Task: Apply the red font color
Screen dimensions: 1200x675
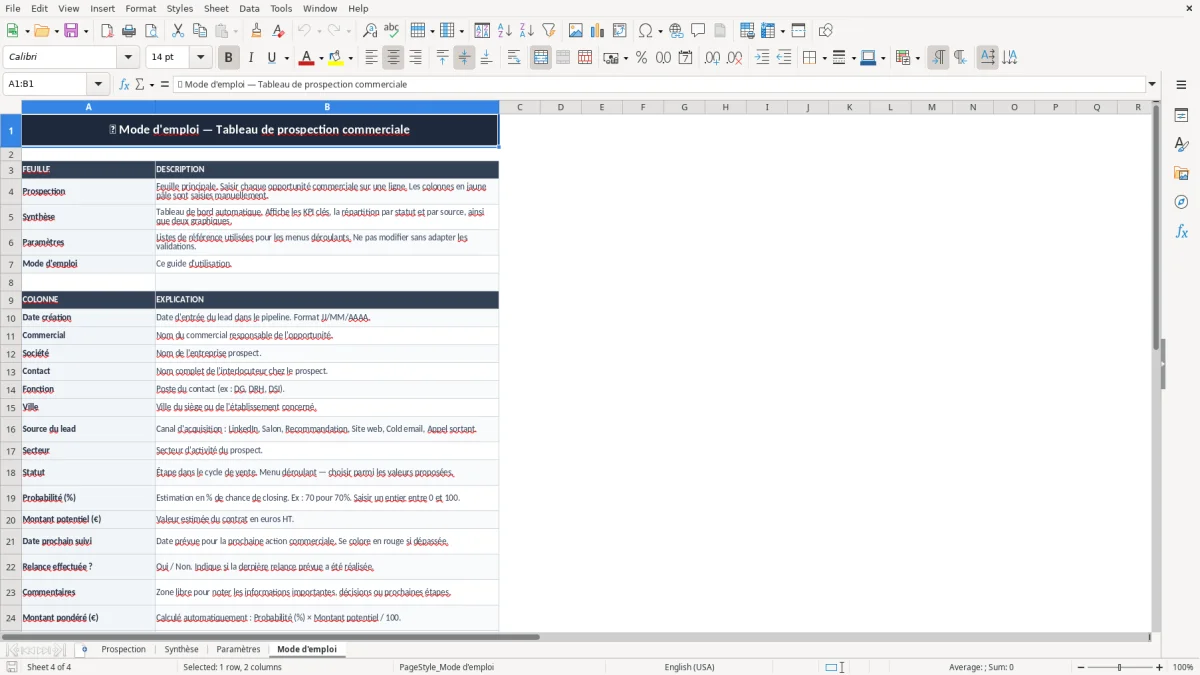Action: point(306,58)
